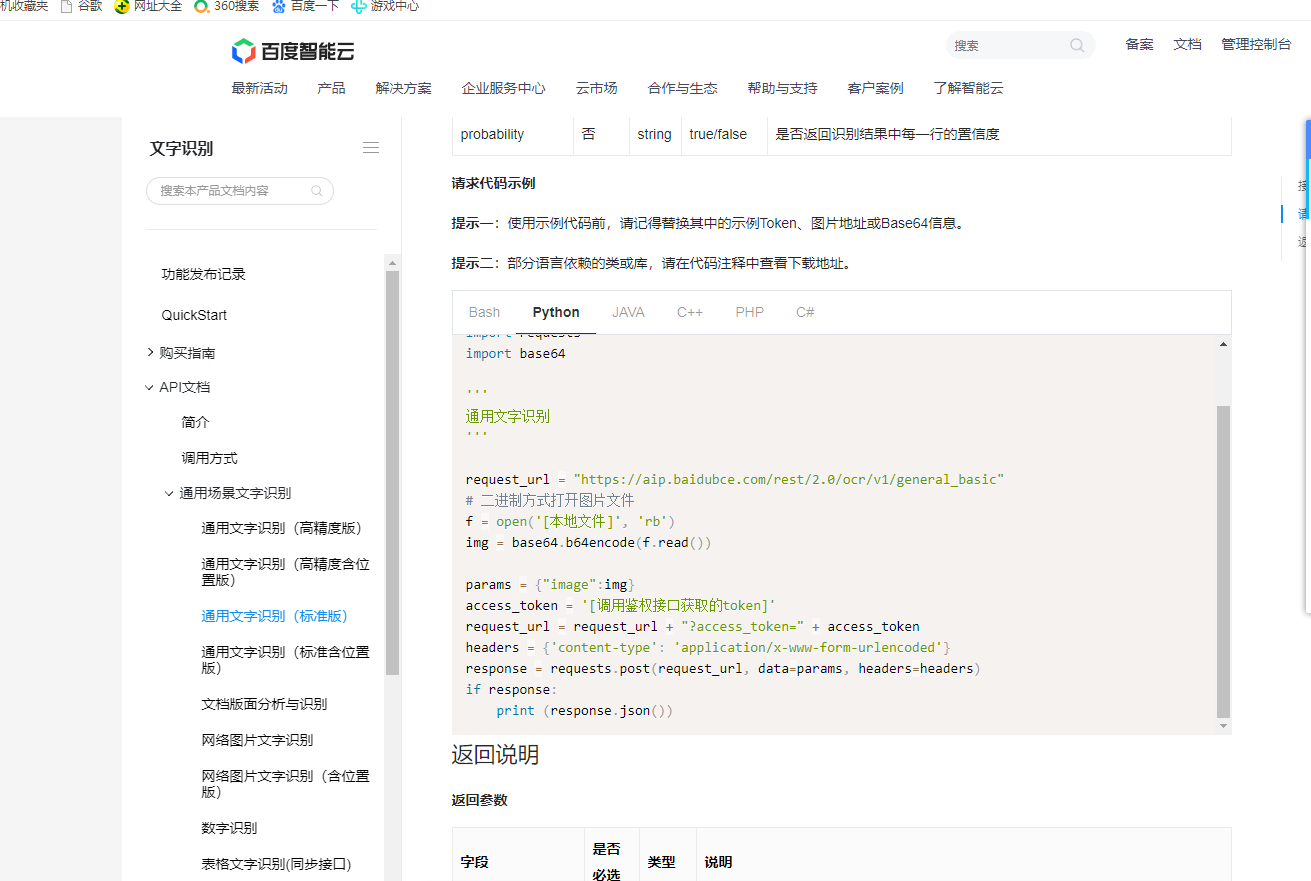Click the search icon in the top search bar

point(1077,45)
